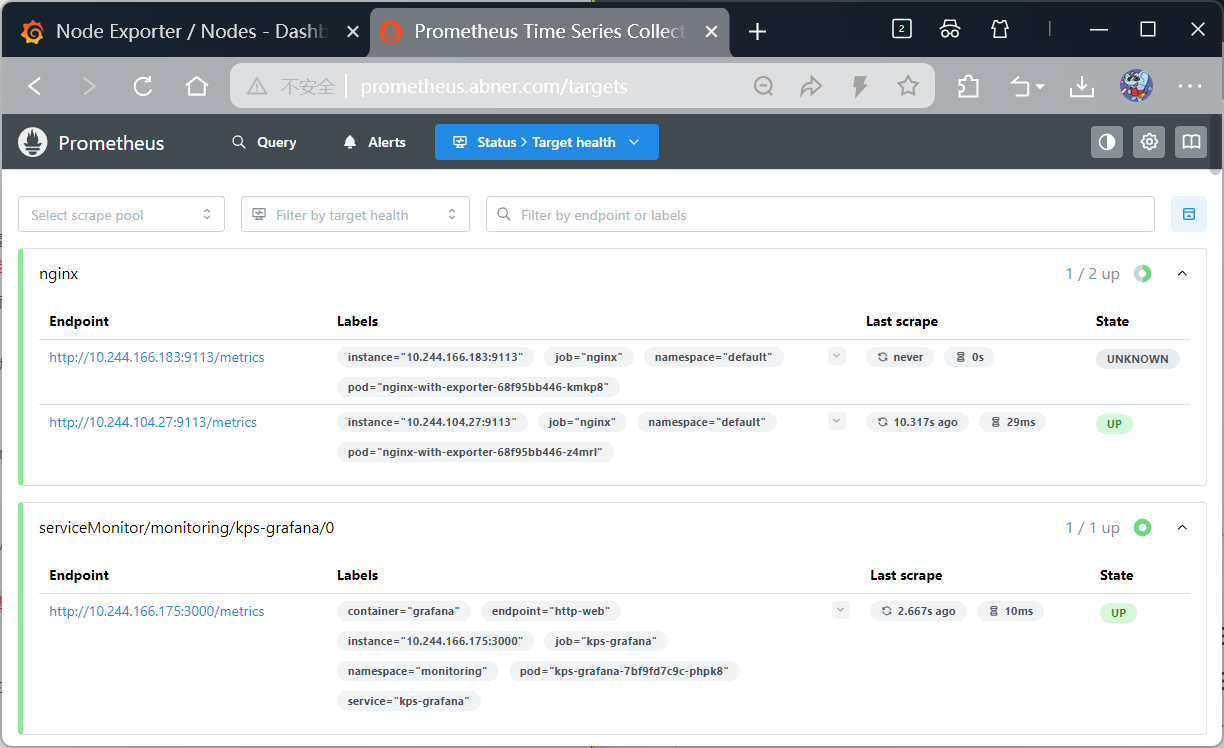Click the incognito glasses icon in title bar
This screenshot has width=1224, height=748.
tap(950, 30)
